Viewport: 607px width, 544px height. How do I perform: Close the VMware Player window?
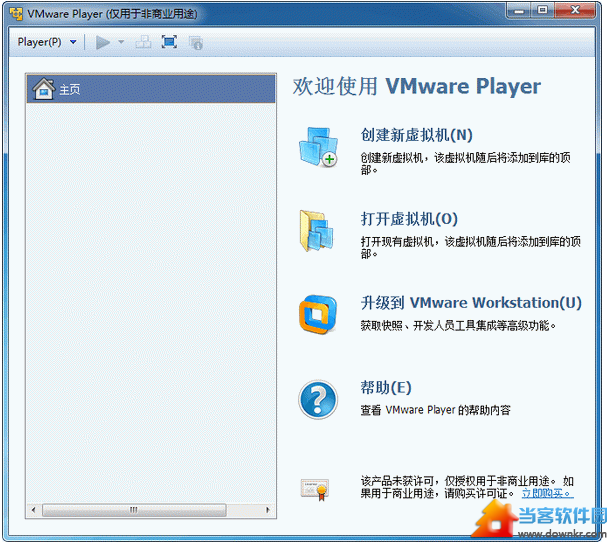pos(575,10)
